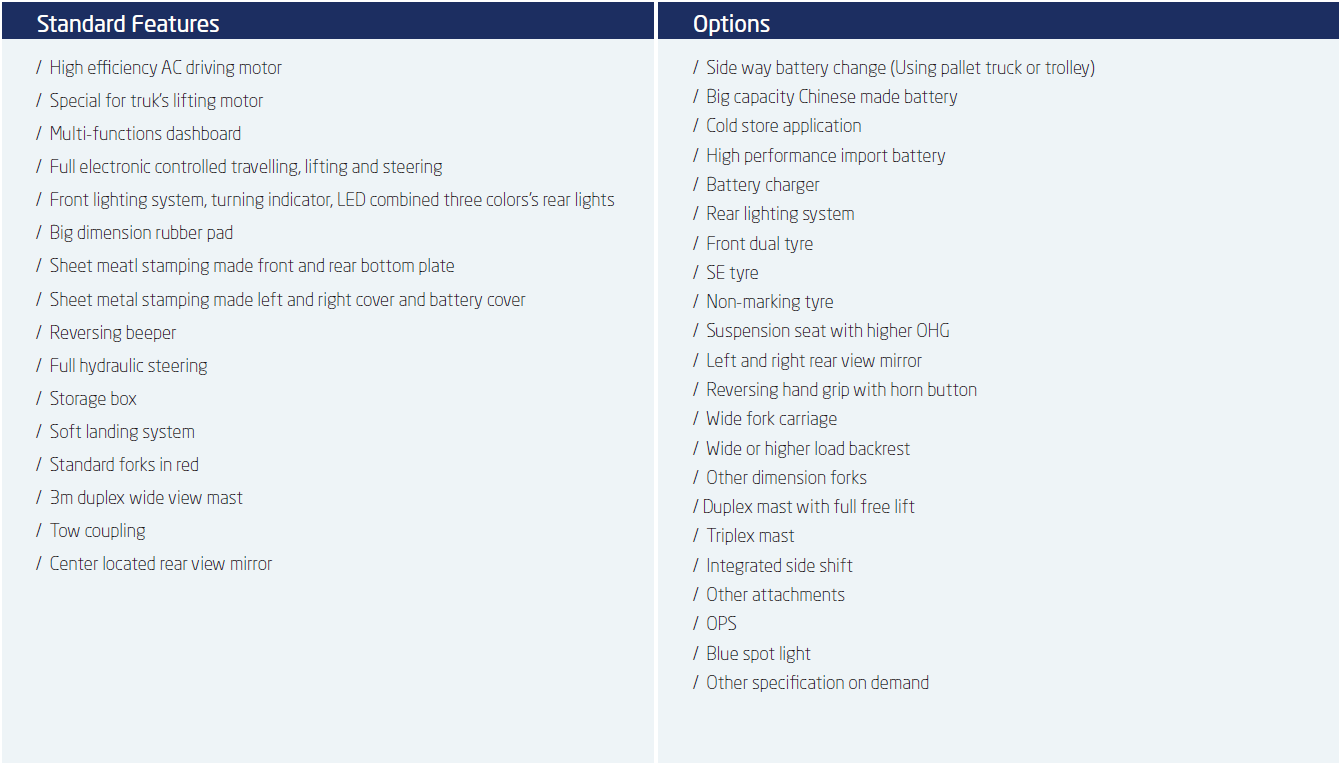The width and height of the screenshot is (1340, 765).
Task: Click the "Battery charger" option
Action: (x=763, y=185)
